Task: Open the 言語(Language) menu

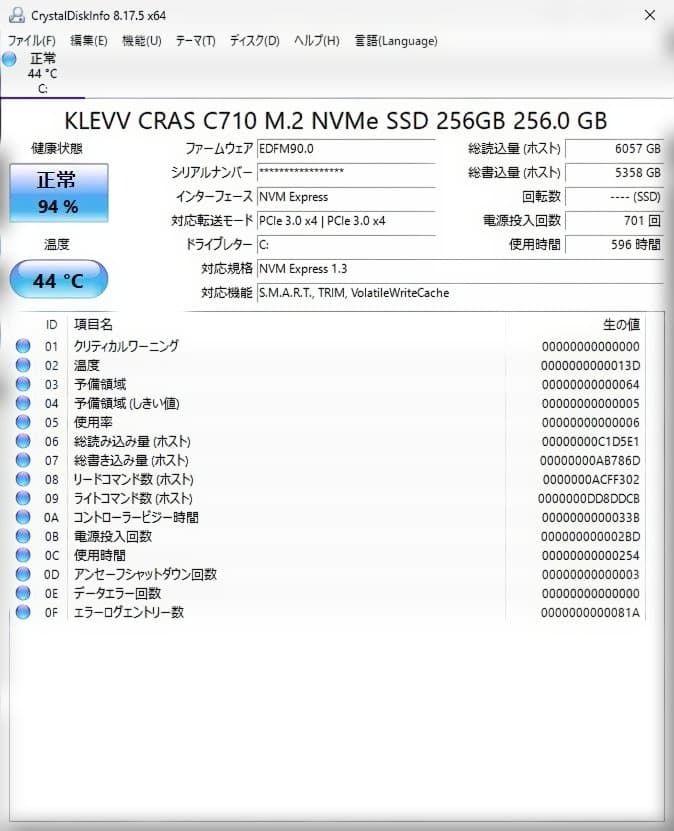Action: click(x=396, y=41)
